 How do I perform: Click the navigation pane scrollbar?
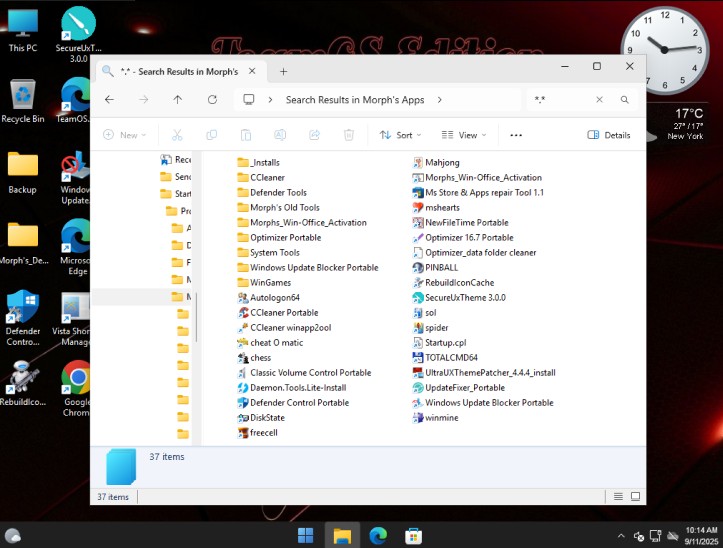[196, 317]
